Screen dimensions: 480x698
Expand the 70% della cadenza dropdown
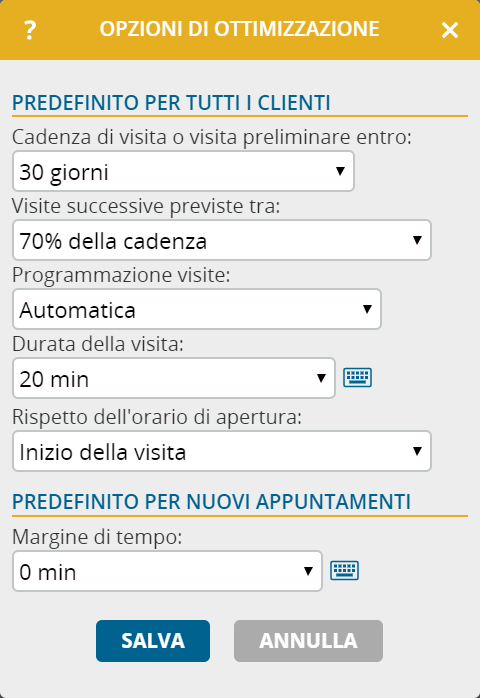pyautogui.click(x=222, y=240)
